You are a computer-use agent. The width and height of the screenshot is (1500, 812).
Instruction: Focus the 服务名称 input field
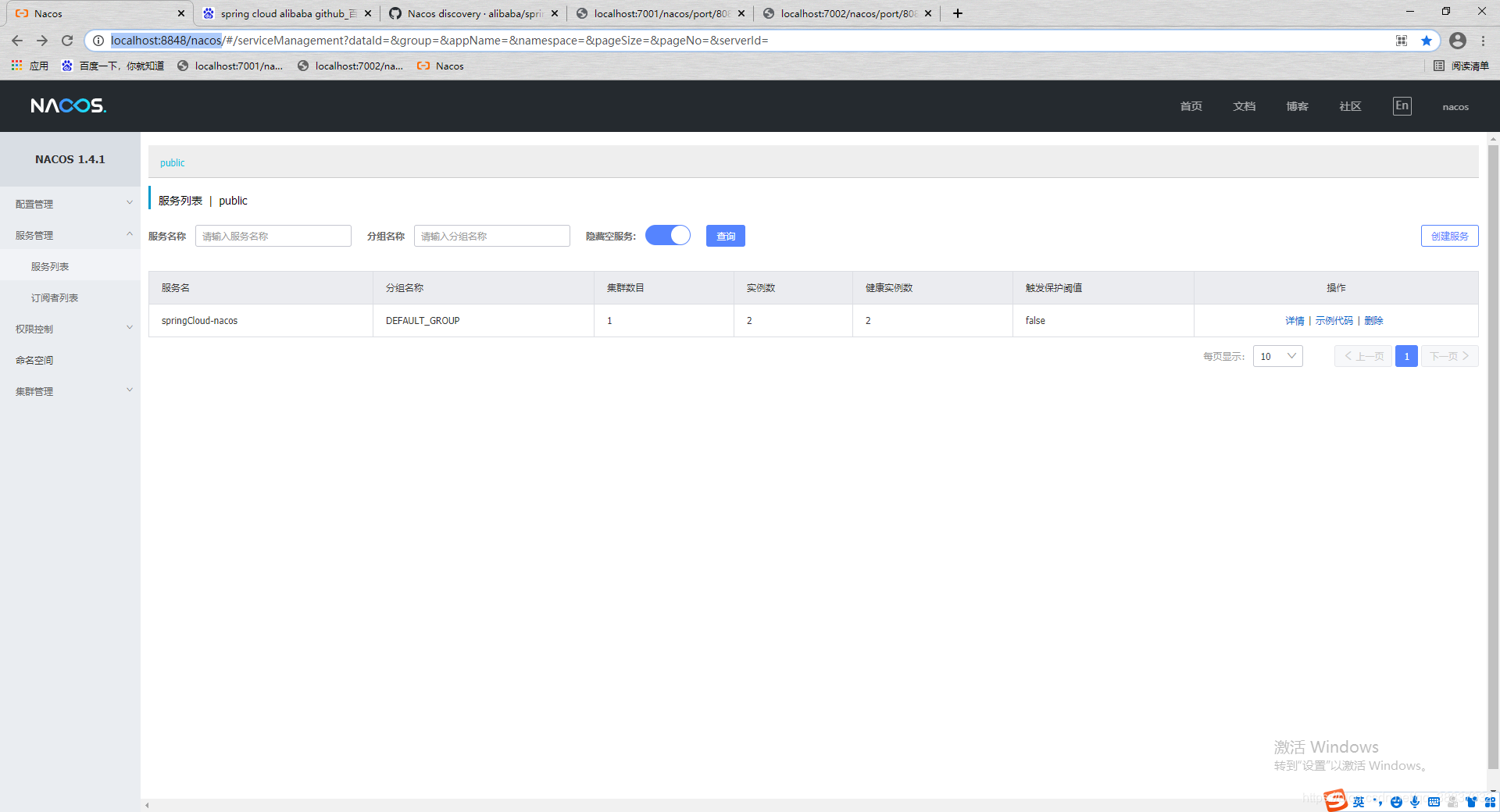273,236
